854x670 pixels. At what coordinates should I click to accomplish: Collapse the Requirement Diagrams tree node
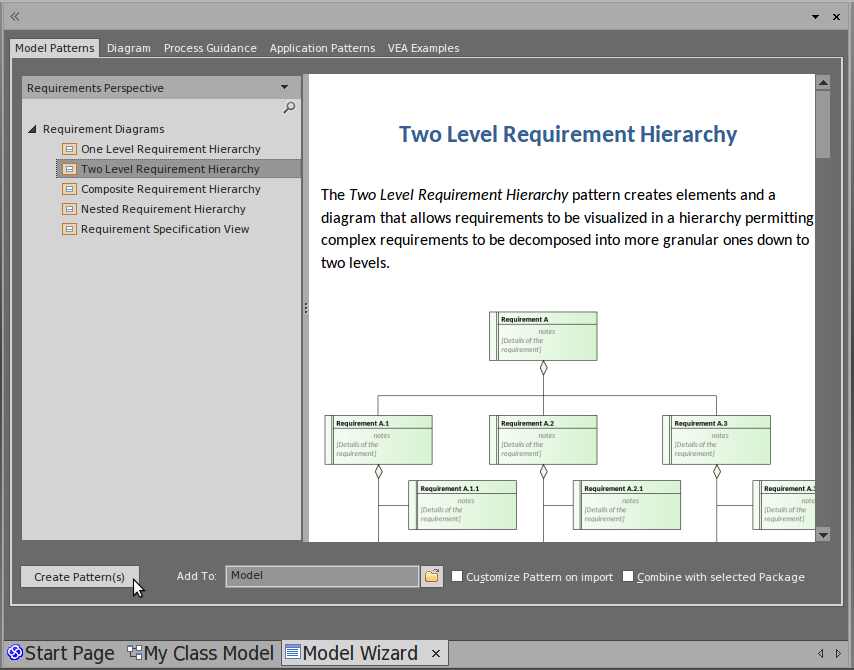click(x=32, y=129)
